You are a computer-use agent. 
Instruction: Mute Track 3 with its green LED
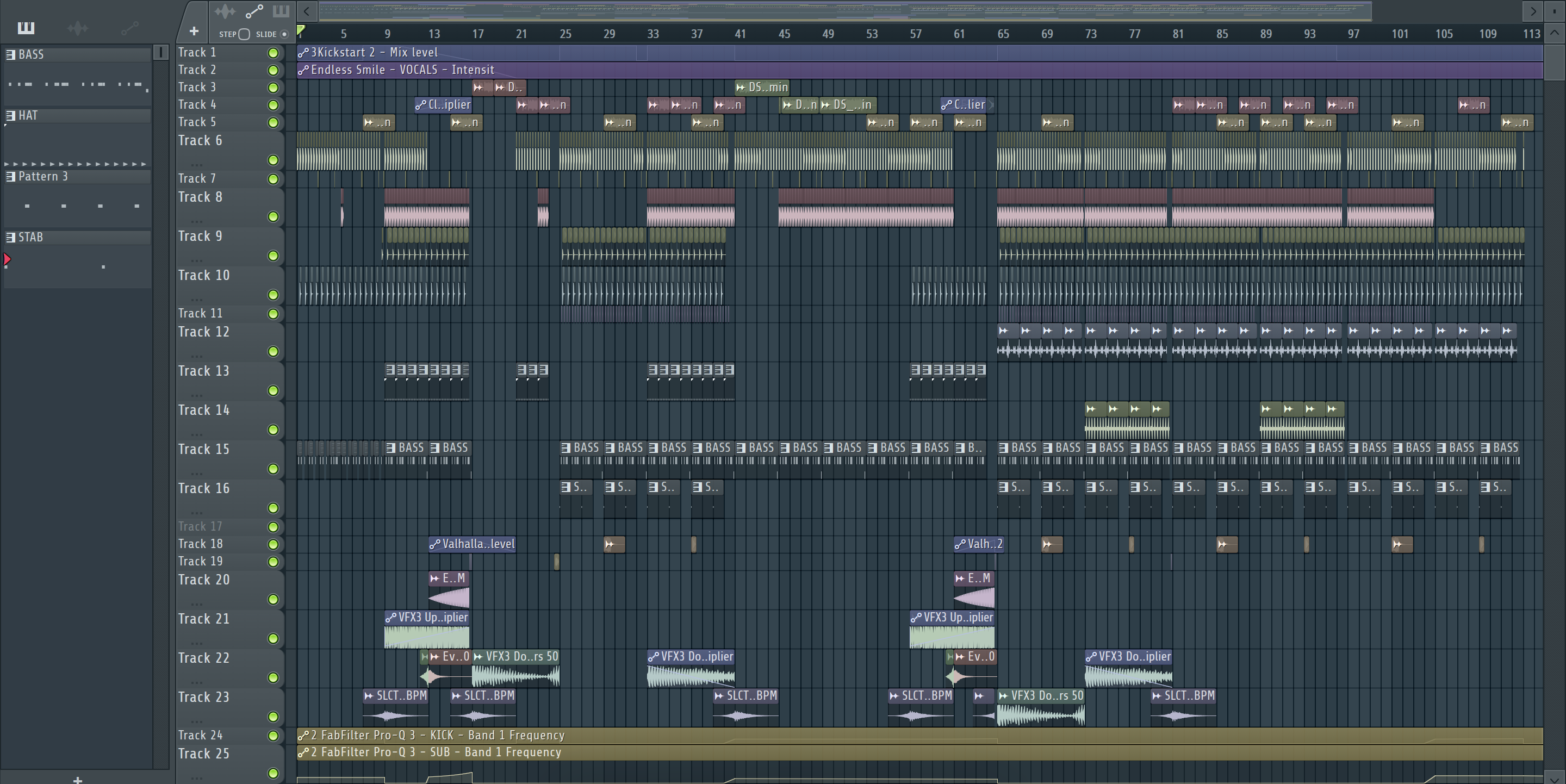[x=274, y=88]
